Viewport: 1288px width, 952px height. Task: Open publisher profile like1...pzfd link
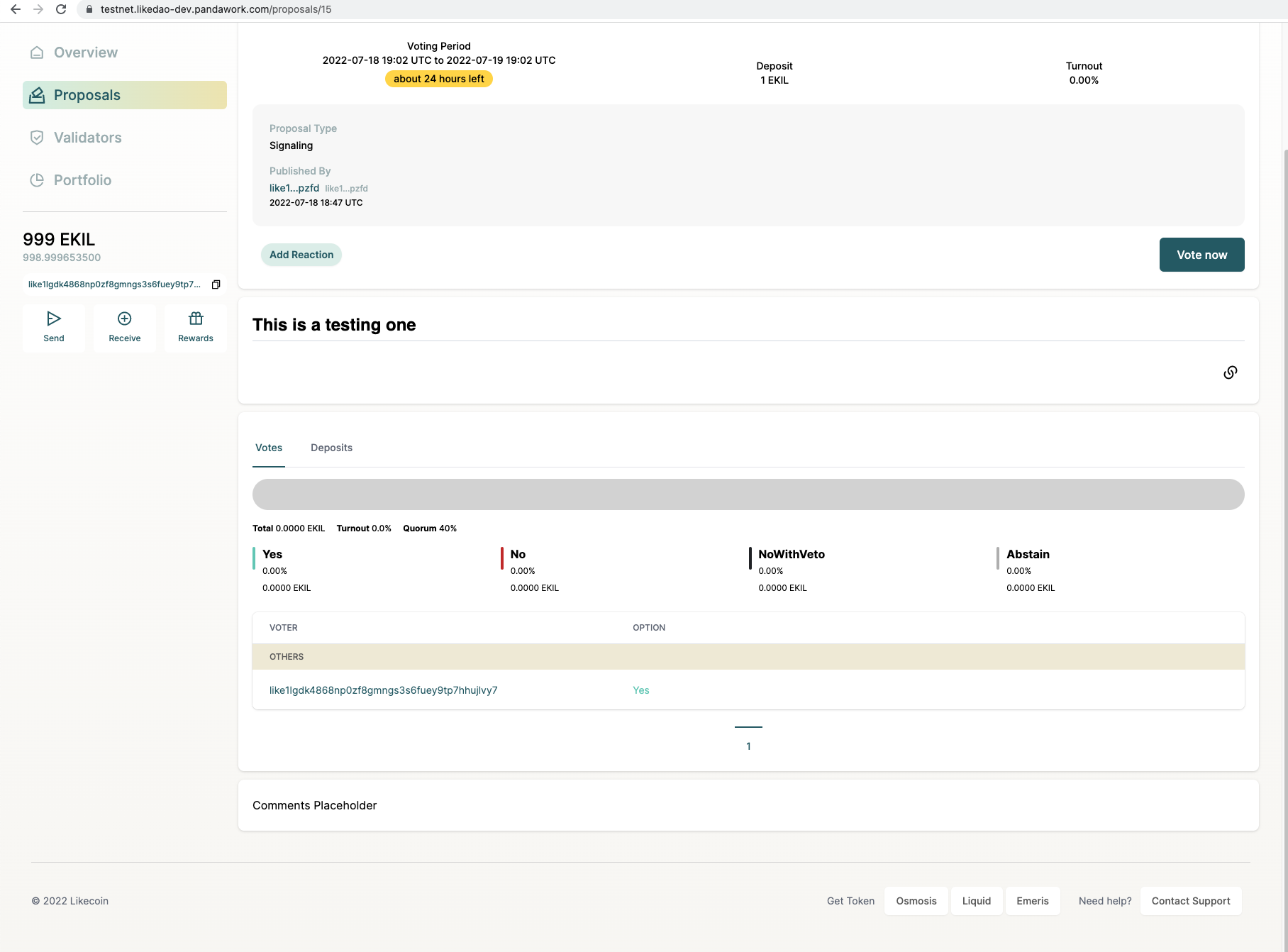coord(294,188)
